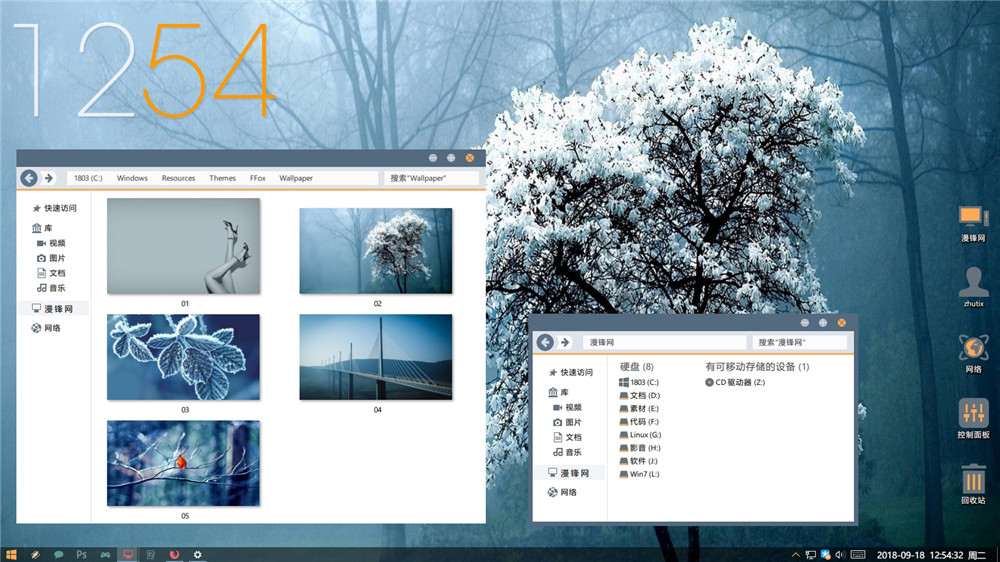
Task: Click the back arrow in the Wallpaper window
Action: [x=29, y=178]
